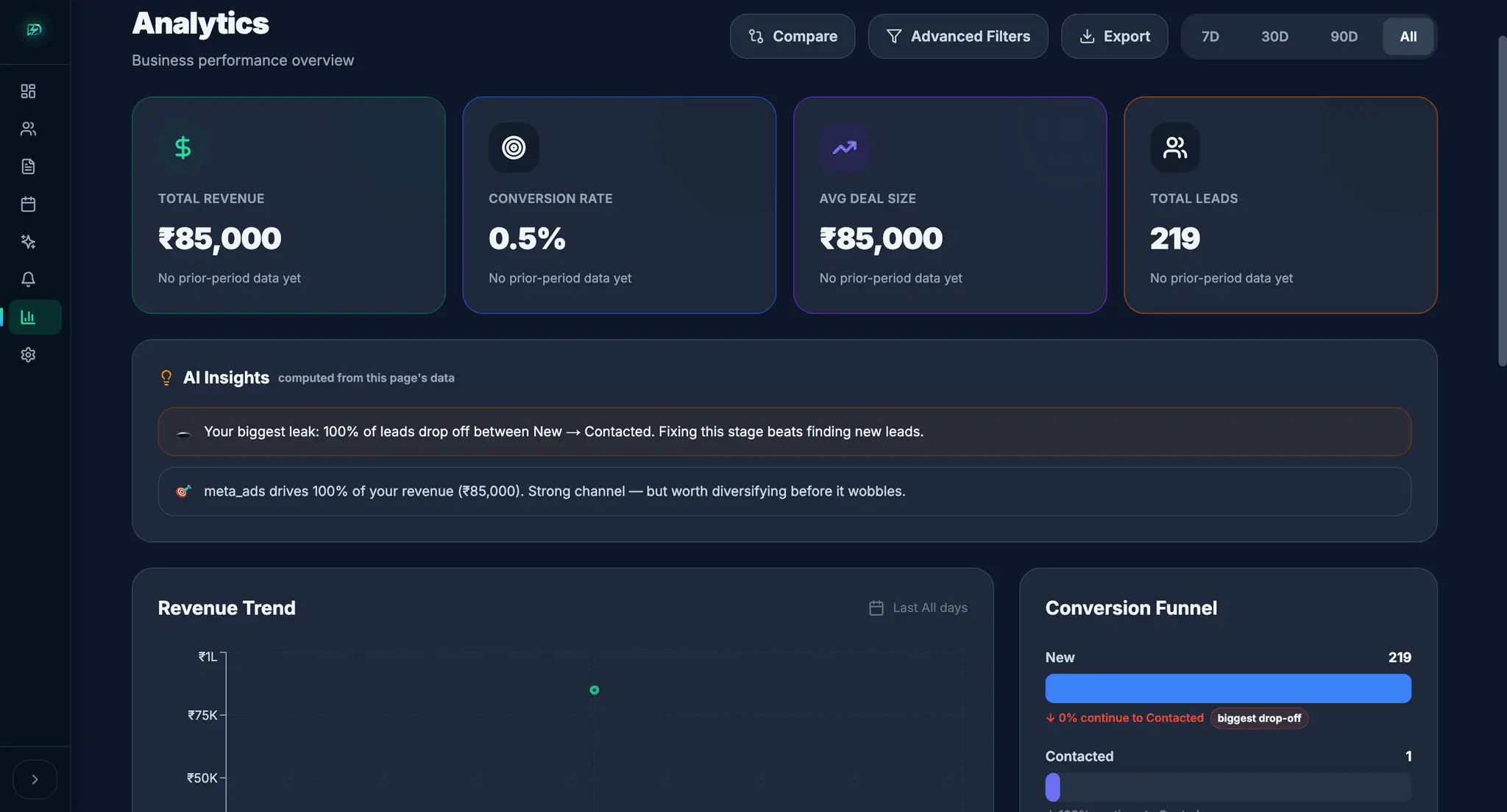The width and height of the screenshot is (1507, 812).
Task: Click the Conversion Funnel heading
Action: point(1131,608)
